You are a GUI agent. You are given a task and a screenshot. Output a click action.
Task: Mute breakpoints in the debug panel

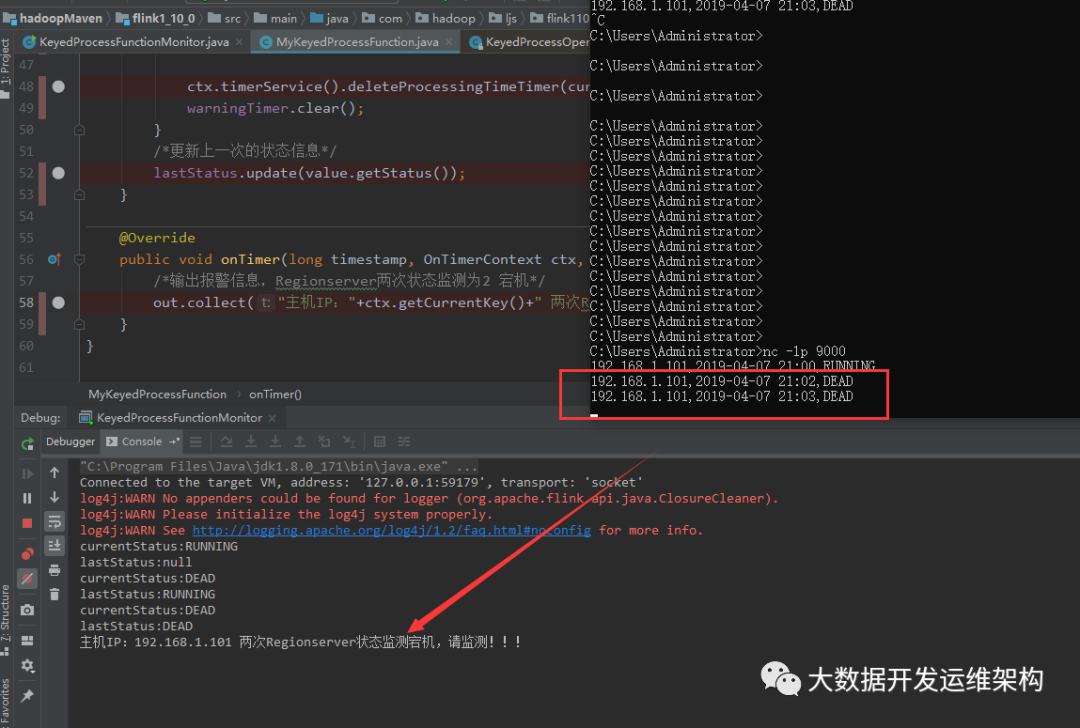tap(27, 577)
